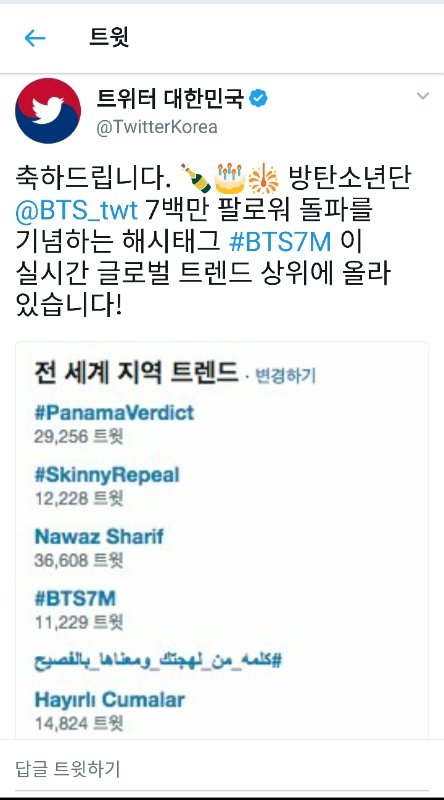Open #BTS7M in the trends list
The image size is (444, 800).
click(x=75, y=598)
